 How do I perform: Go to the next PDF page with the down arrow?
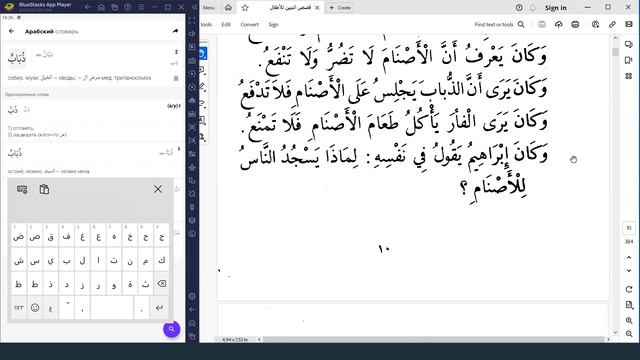point(629,270)
